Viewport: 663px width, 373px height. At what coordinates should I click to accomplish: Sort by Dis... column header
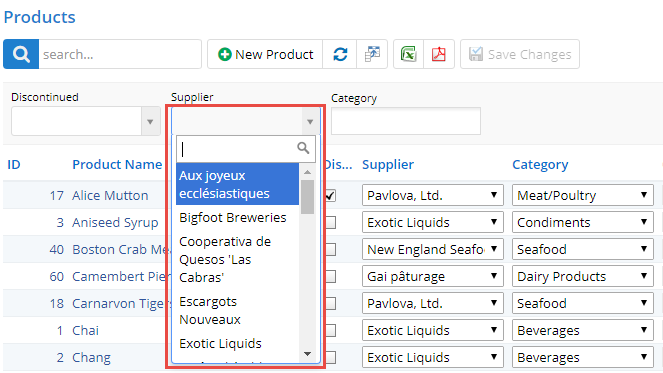pos(338,165)
